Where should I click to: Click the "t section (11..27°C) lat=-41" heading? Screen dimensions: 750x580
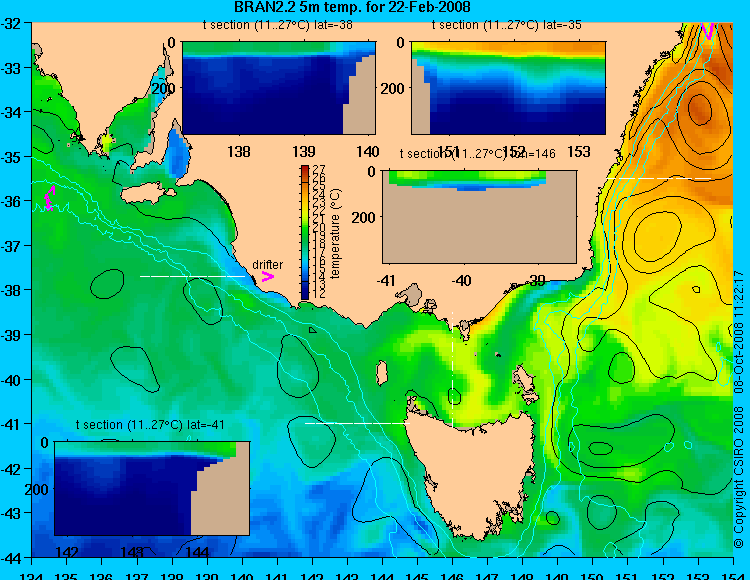[150, 425]
